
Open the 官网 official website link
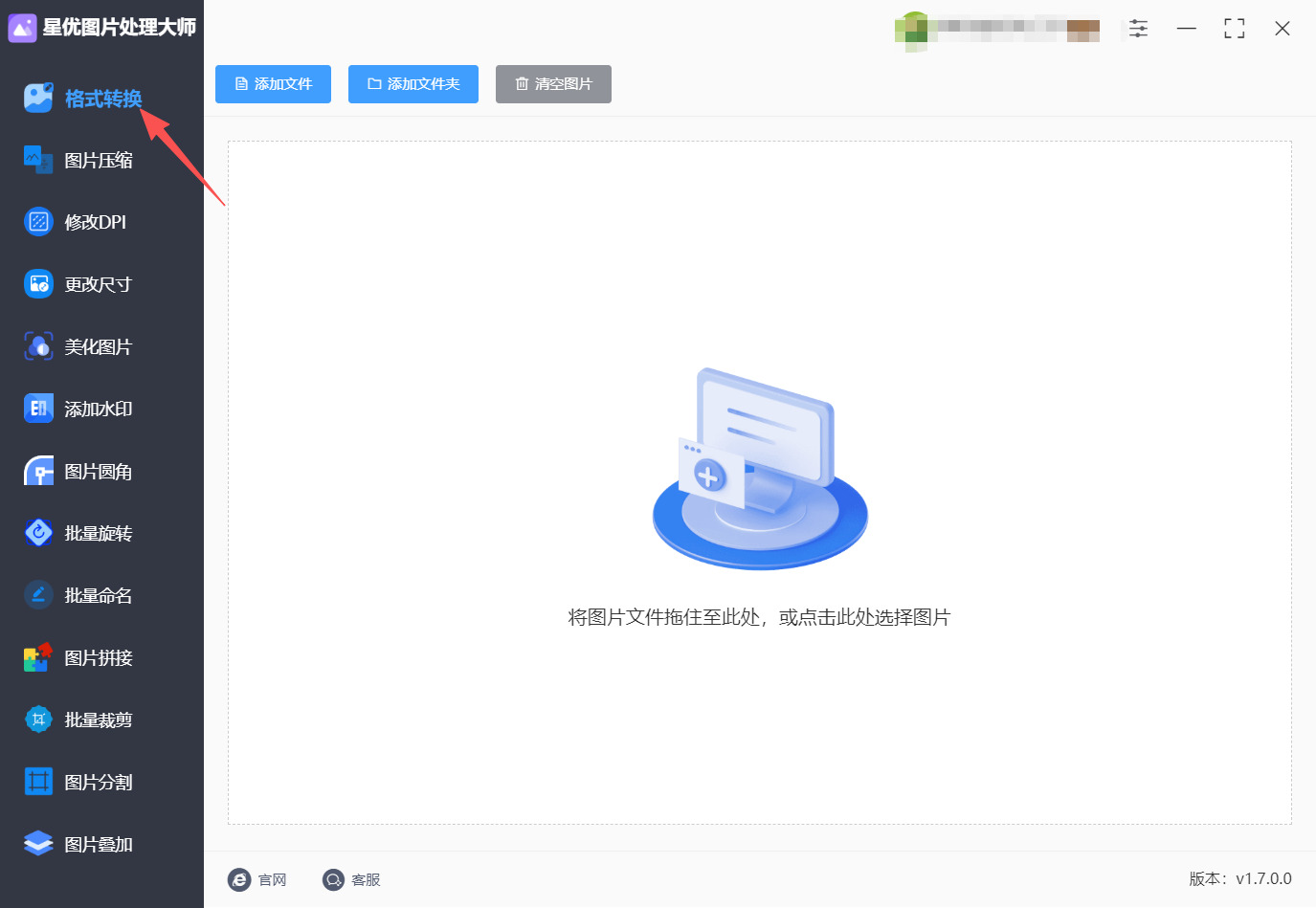click(x=258, y=879)
